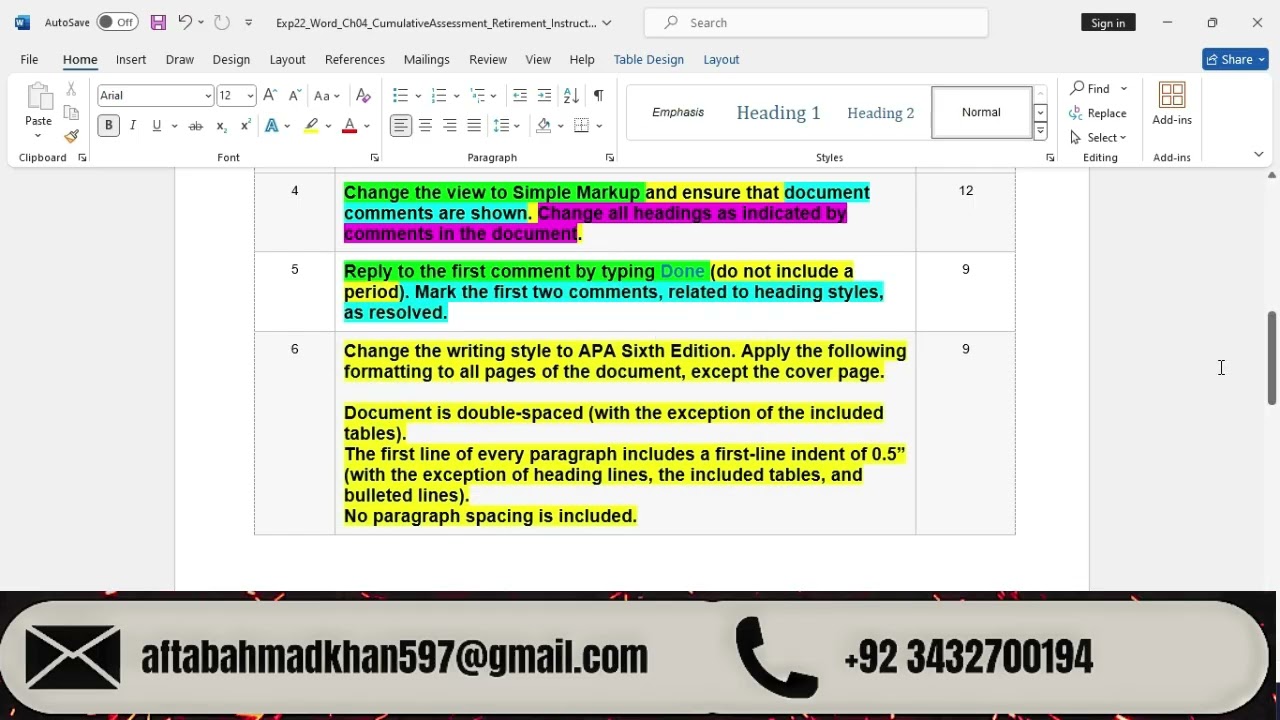Open Text Effects and Typography
The height and width of the screenshot is (720, 1280).
point(272,125)
